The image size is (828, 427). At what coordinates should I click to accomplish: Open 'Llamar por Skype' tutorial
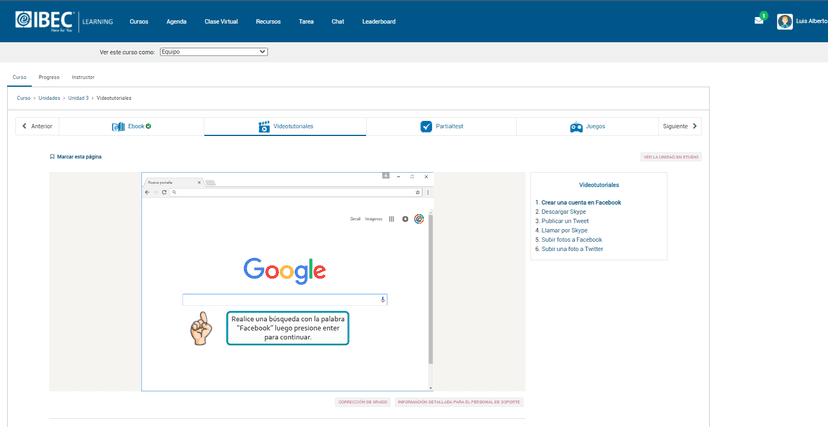click(564, 230)
